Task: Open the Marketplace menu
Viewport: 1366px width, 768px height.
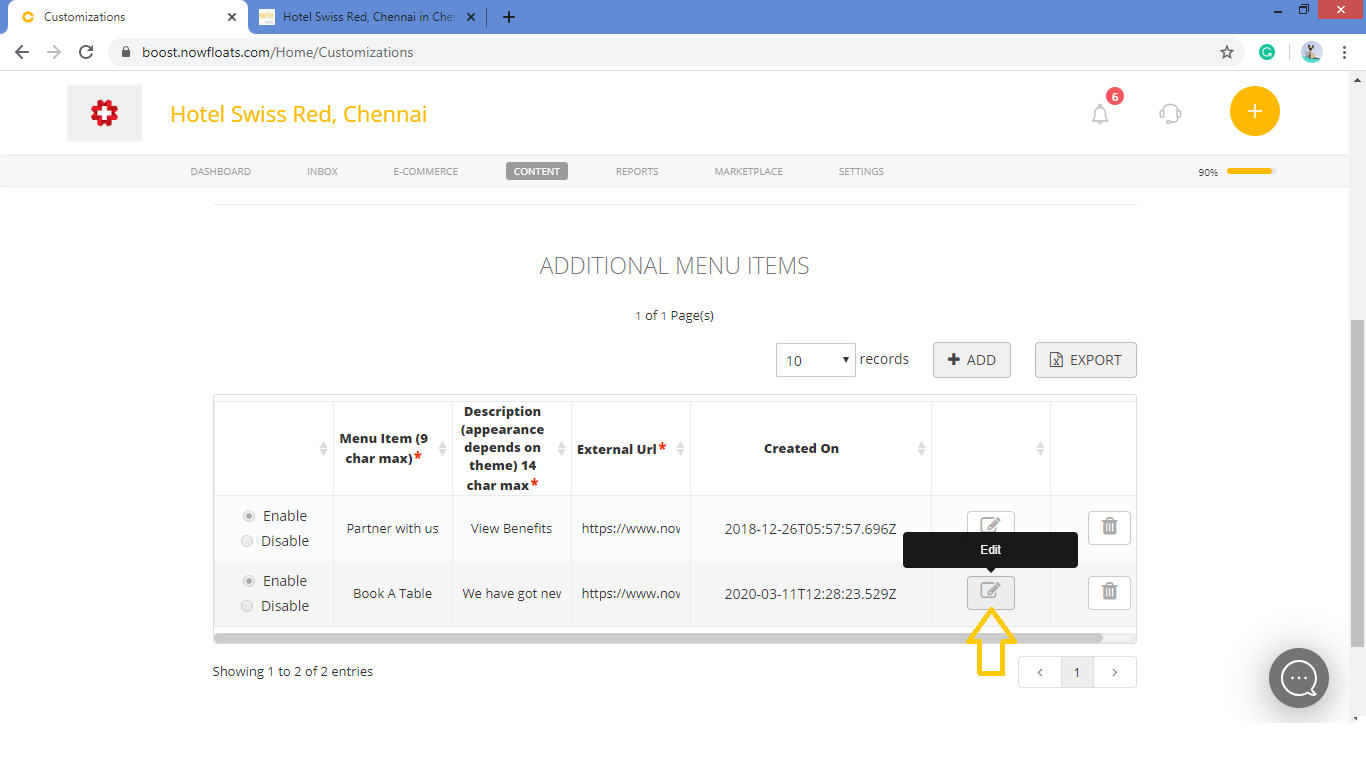Action: [x=749, y=171]
